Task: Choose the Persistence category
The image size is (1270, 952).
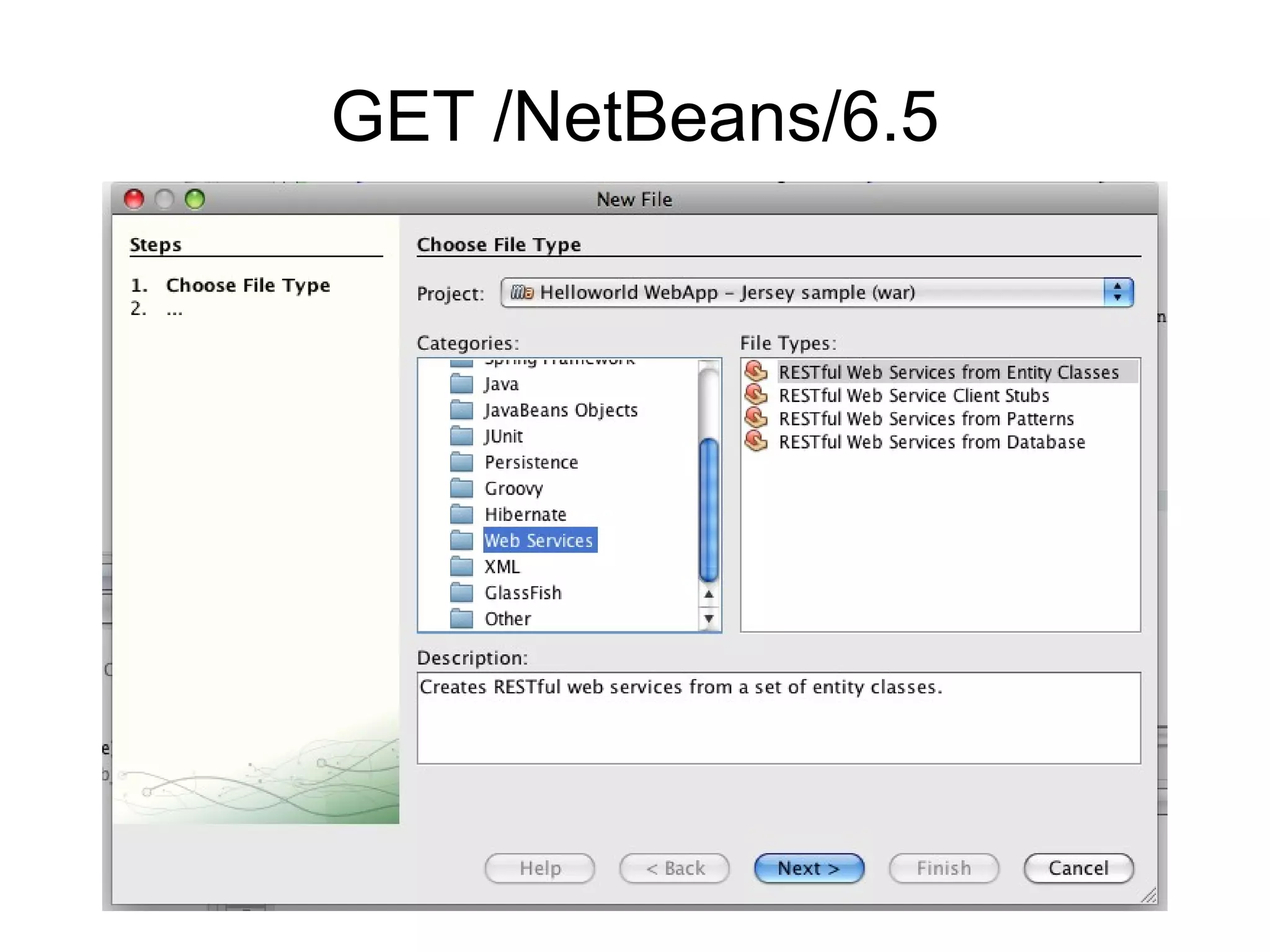Action: tap(531, 462)
